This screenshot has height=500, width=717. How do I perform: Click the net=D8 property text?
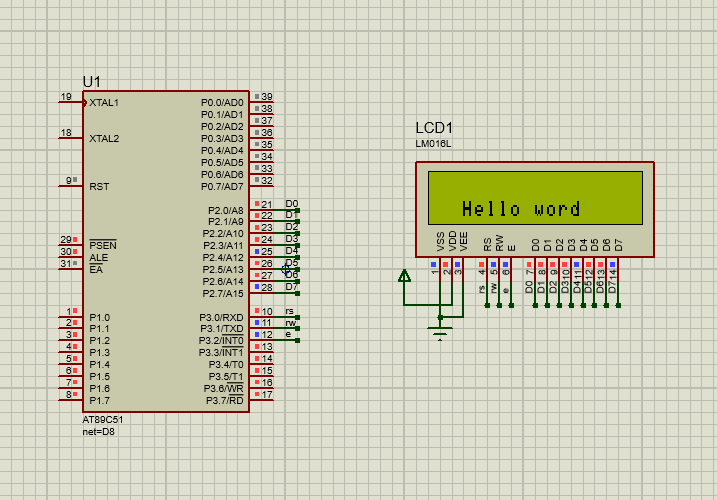(99, 431)
